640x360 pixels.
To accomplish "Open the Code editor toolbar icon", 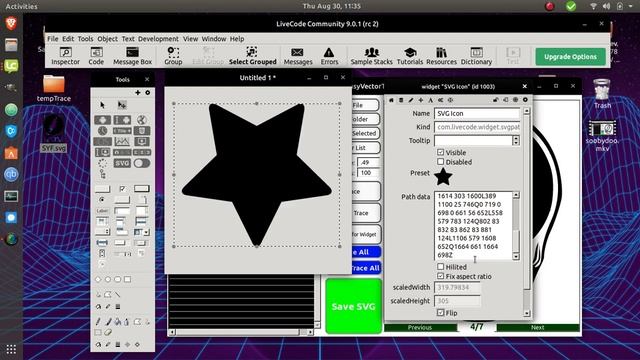I will click(96, 56).
